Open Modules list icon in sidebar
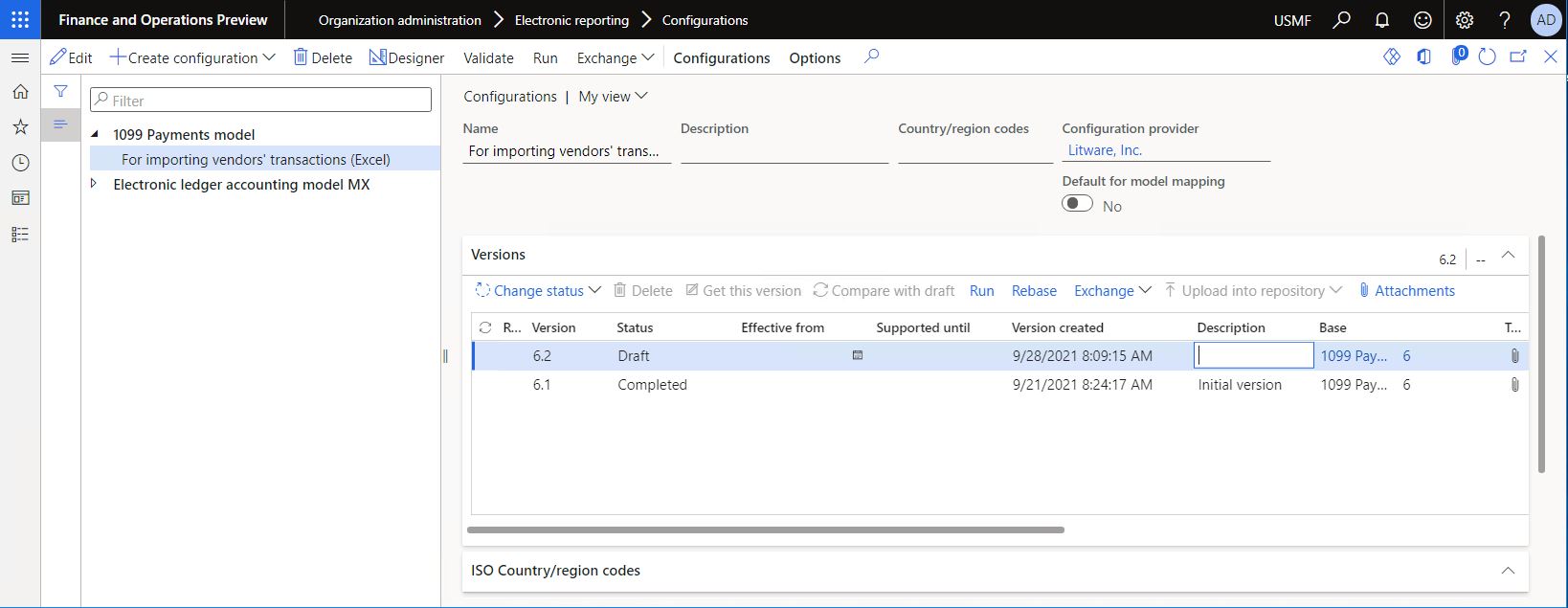 20,234
